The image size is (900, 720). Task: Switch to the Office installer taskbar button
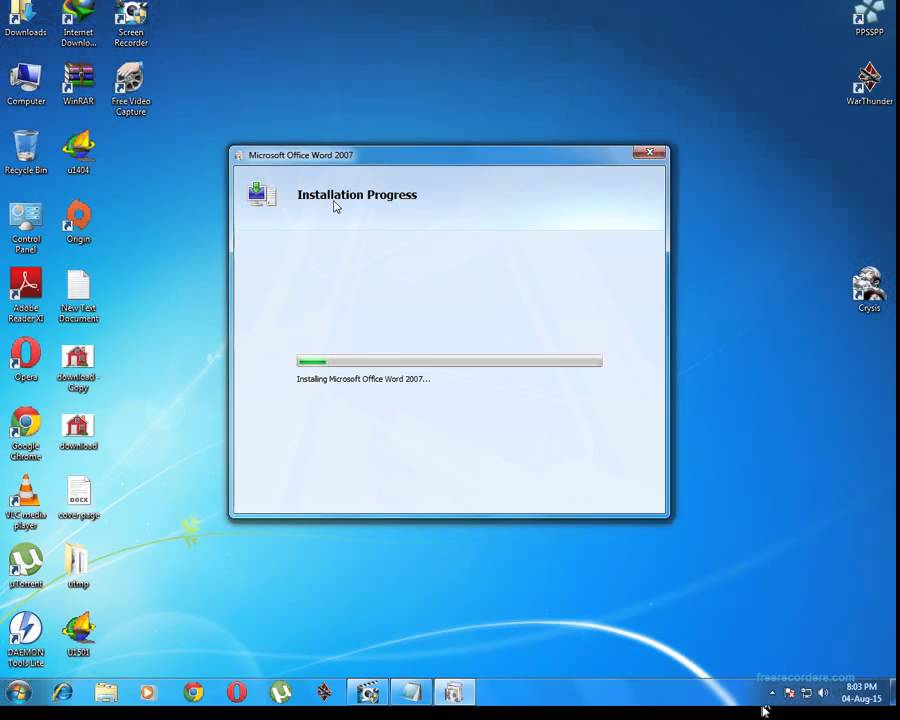[x=455, y=692]
